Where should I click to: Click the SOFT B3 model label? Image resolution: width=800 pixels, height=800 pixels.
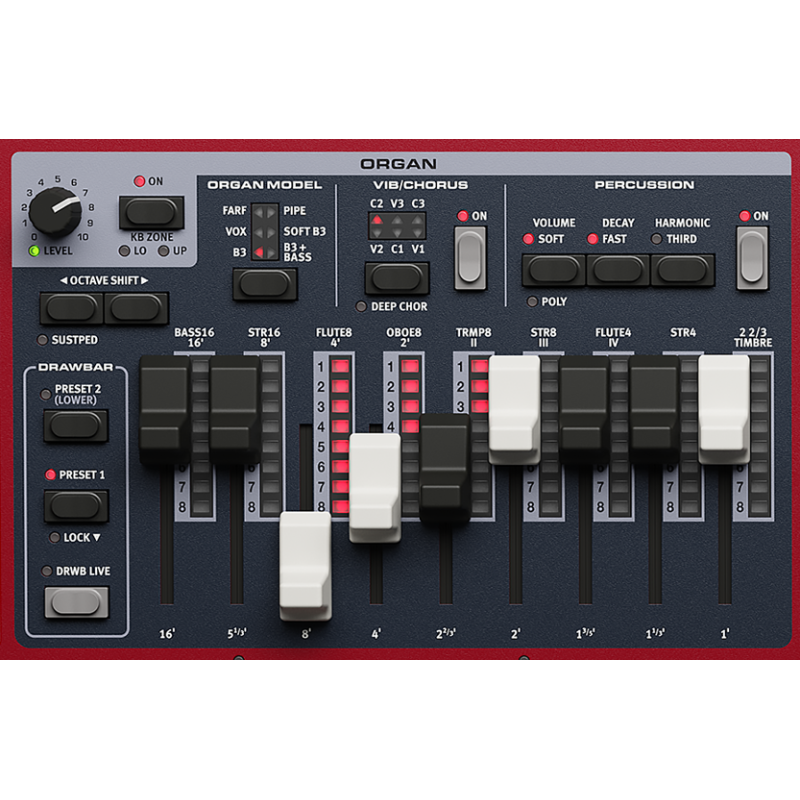(305, 232)
